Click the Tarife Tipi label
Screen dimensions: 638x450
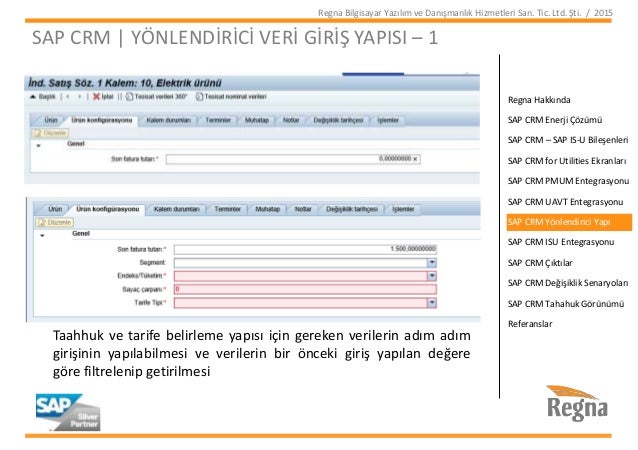point(150,303)
